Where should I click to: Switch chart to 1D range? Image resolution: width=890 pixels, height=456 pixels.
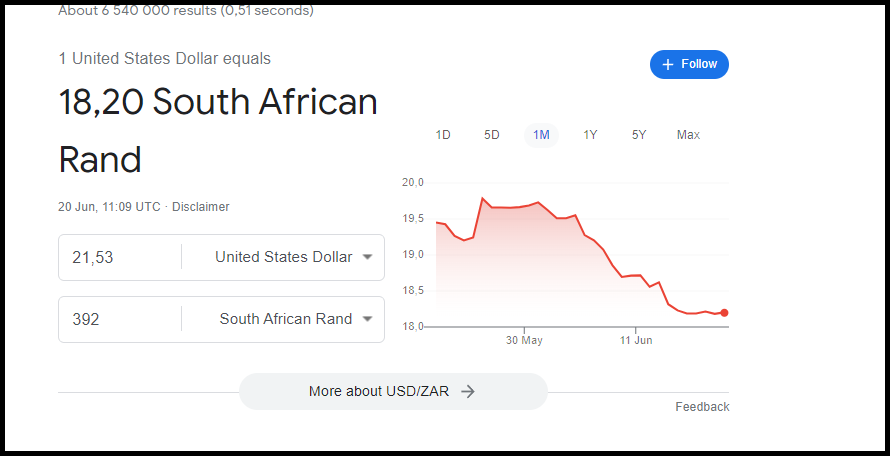tap(443, 135)
